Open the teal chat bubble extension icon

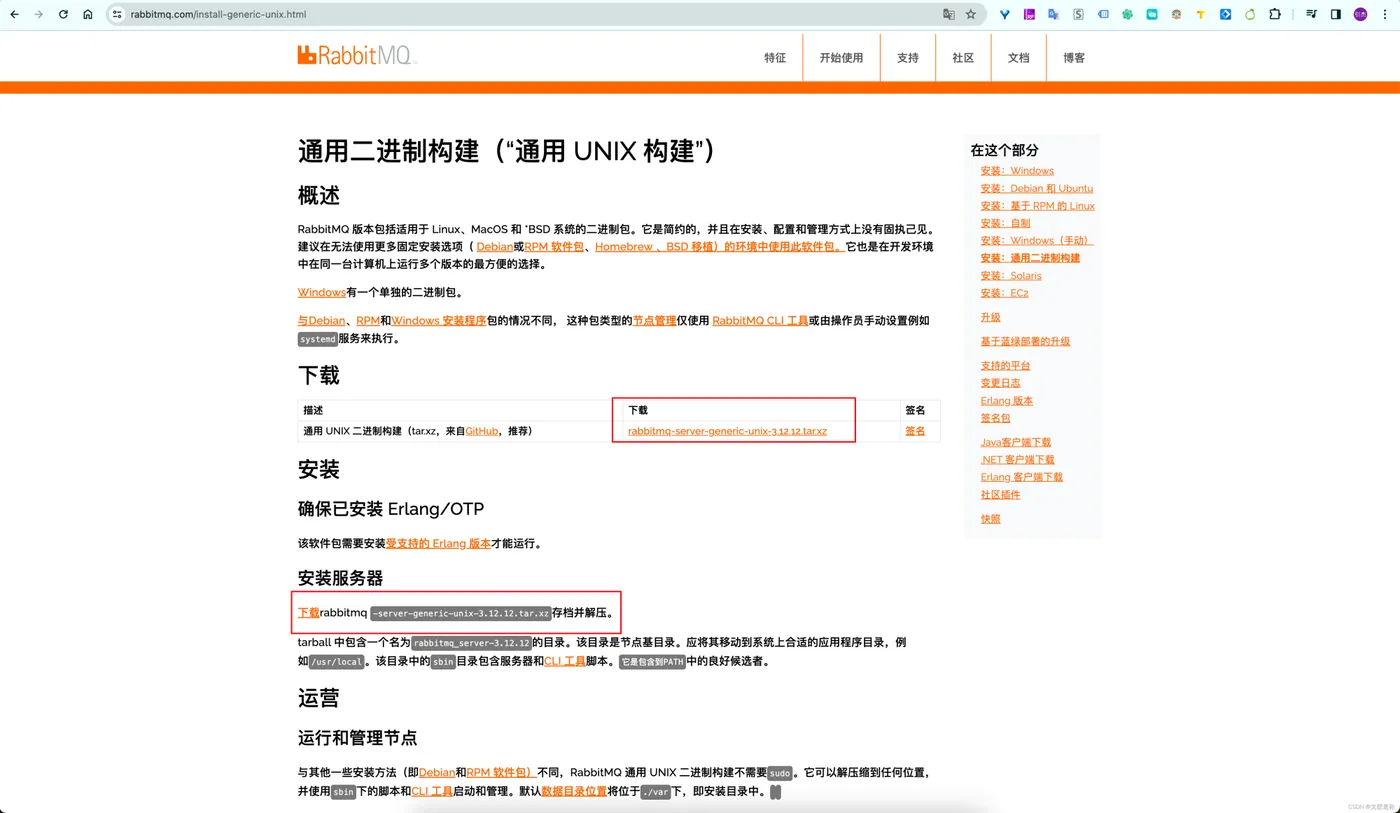pos(1152,14)
